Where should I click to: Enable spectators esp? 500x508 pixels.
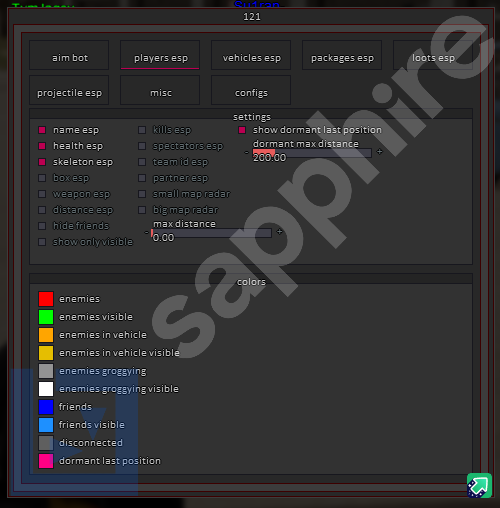pyautogui.click(x=142, y=146)
